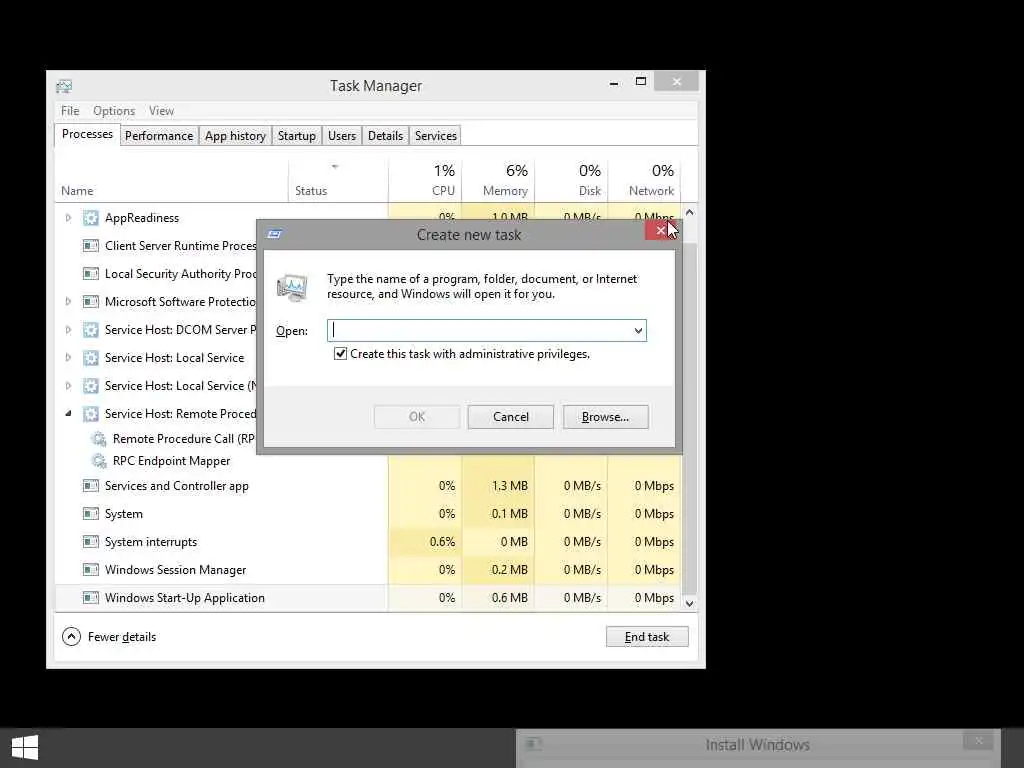Viewport: 1024px width, 768px height.
Task: Click the Run dialog computer monitor icon
Action: coord(292,287)
